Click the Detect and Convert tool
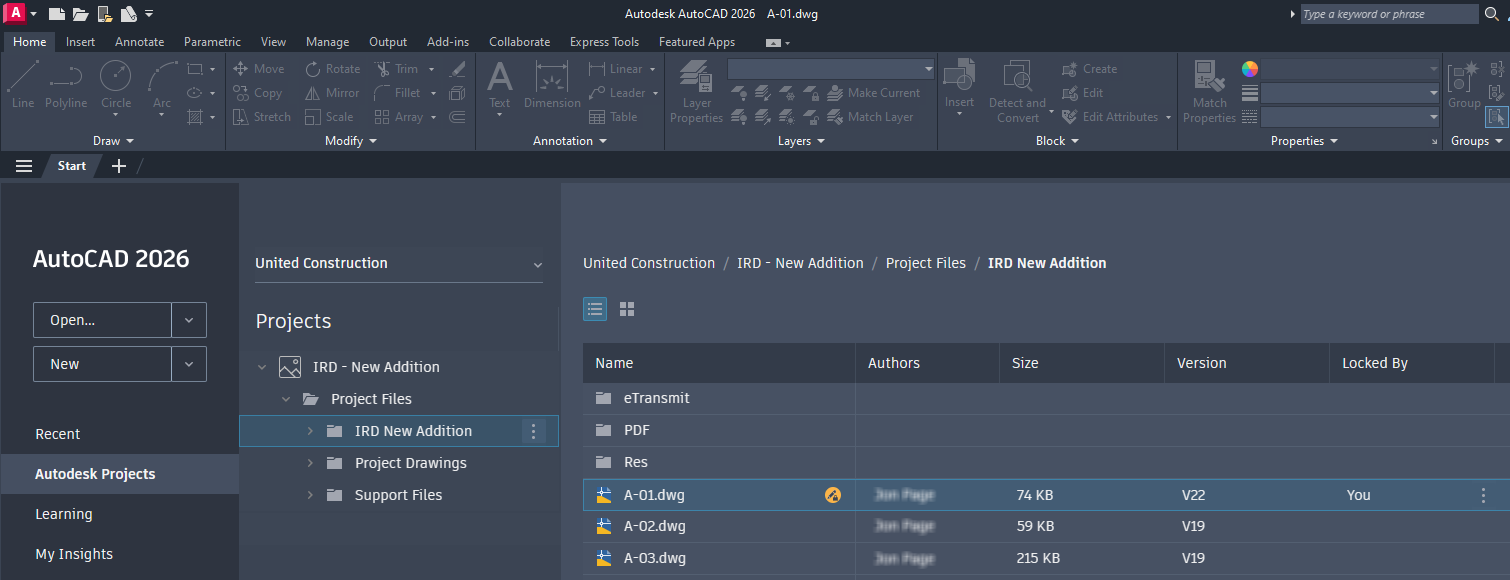Viewport: 1510px width, 580px height. point(1017,91)
